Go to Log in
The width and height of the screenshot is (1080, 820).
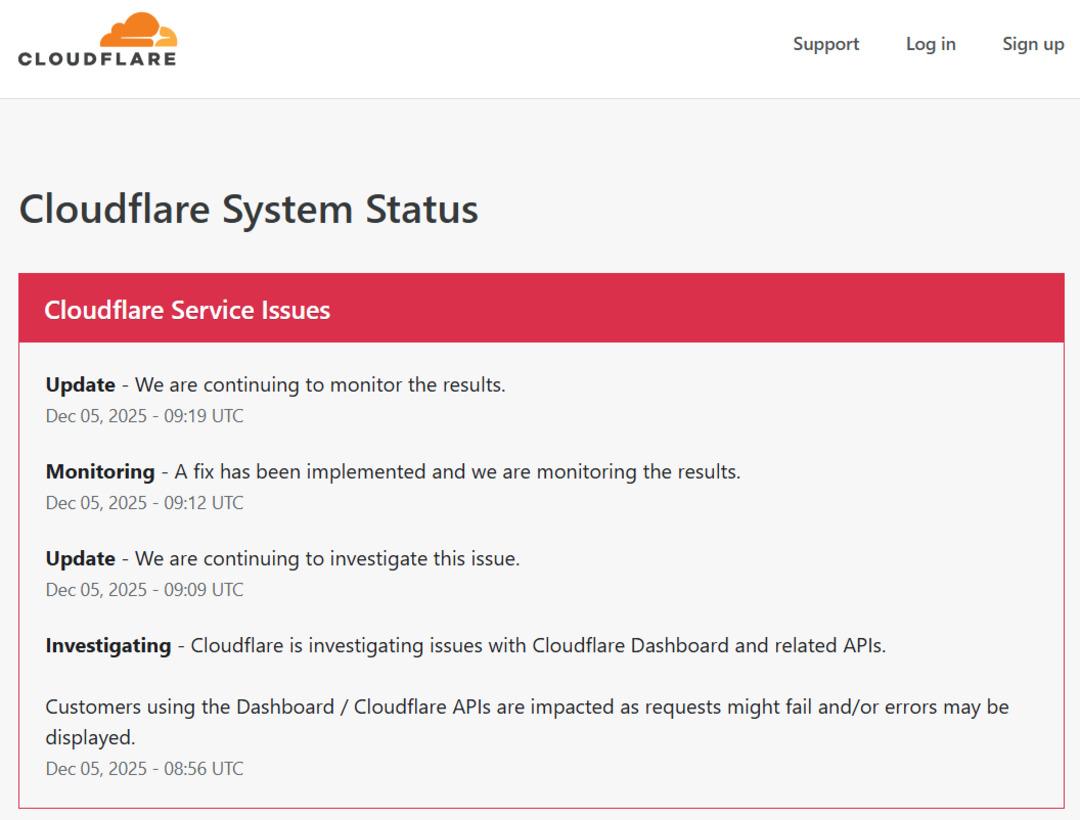coord(930,44)
